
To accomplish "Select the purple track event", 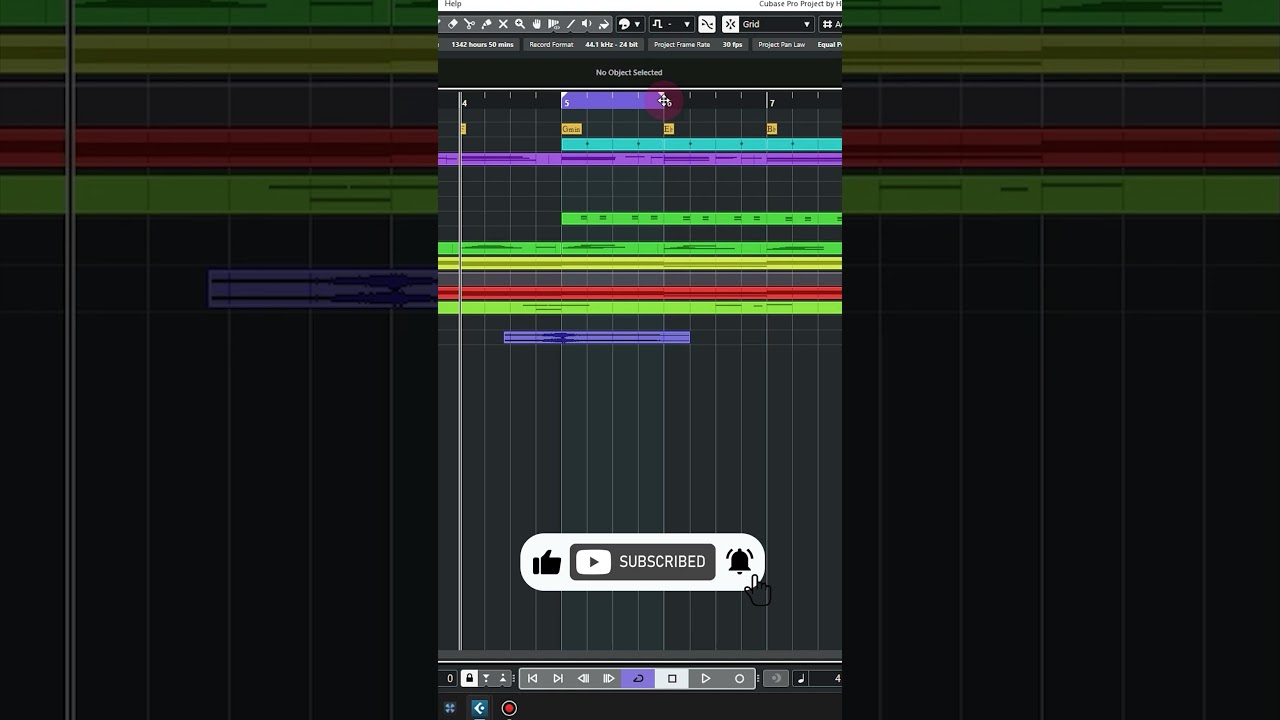I will point(640,158).
